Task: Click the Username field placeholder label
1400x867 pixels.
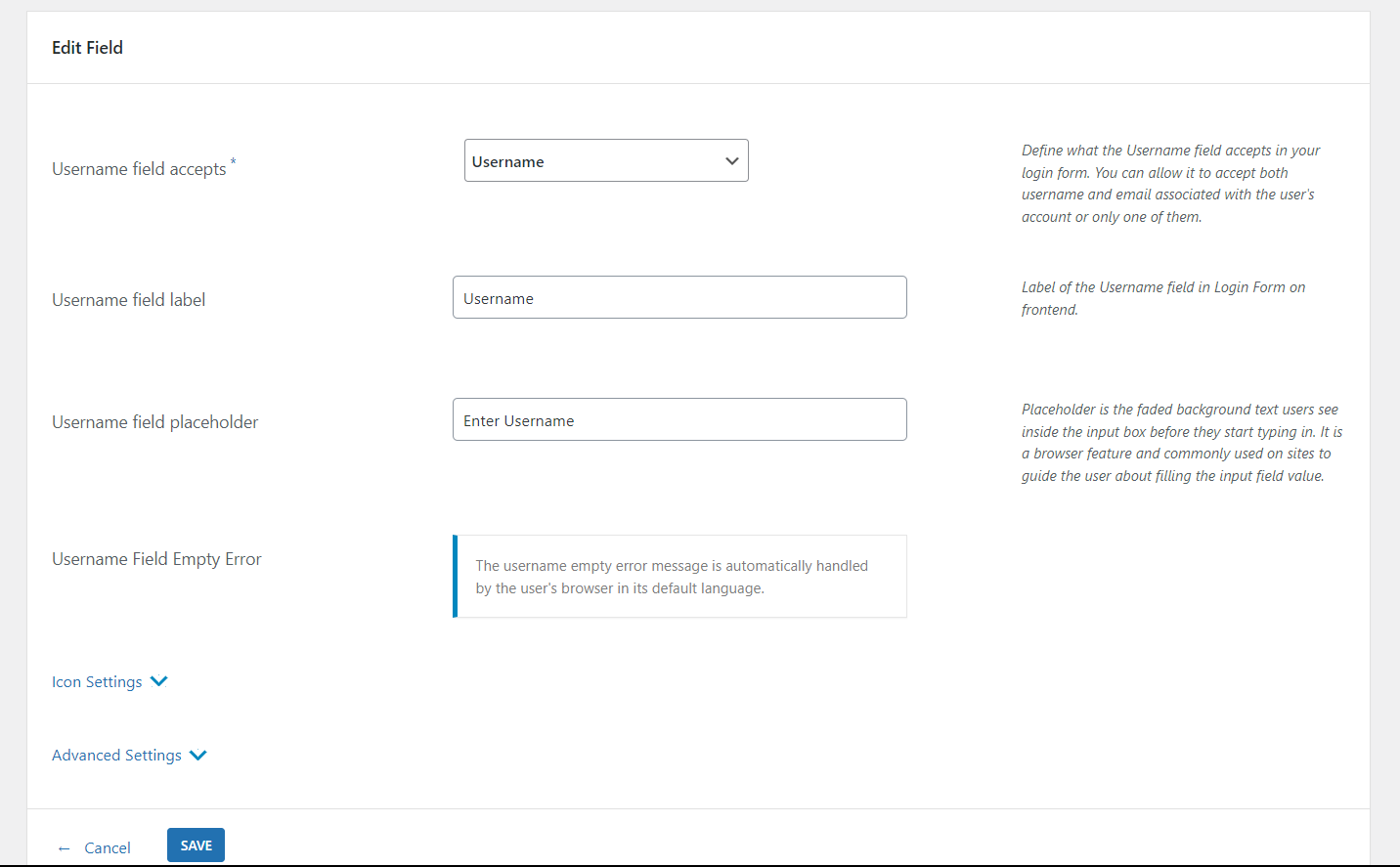Action: pyautogui.click(x=154, y=422)
